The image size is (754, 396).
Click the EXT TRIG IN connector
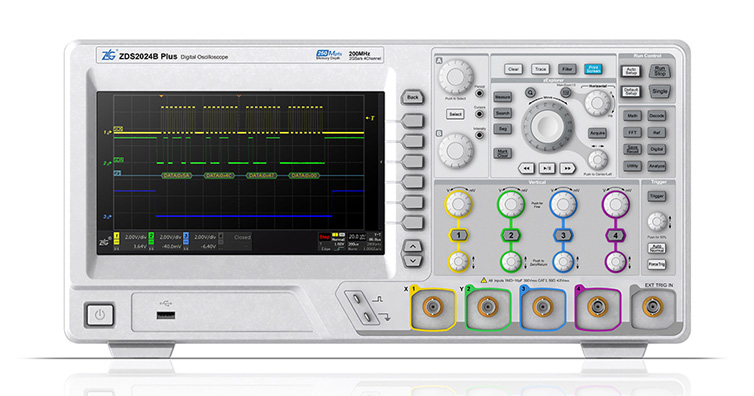(x=653, y=307)
